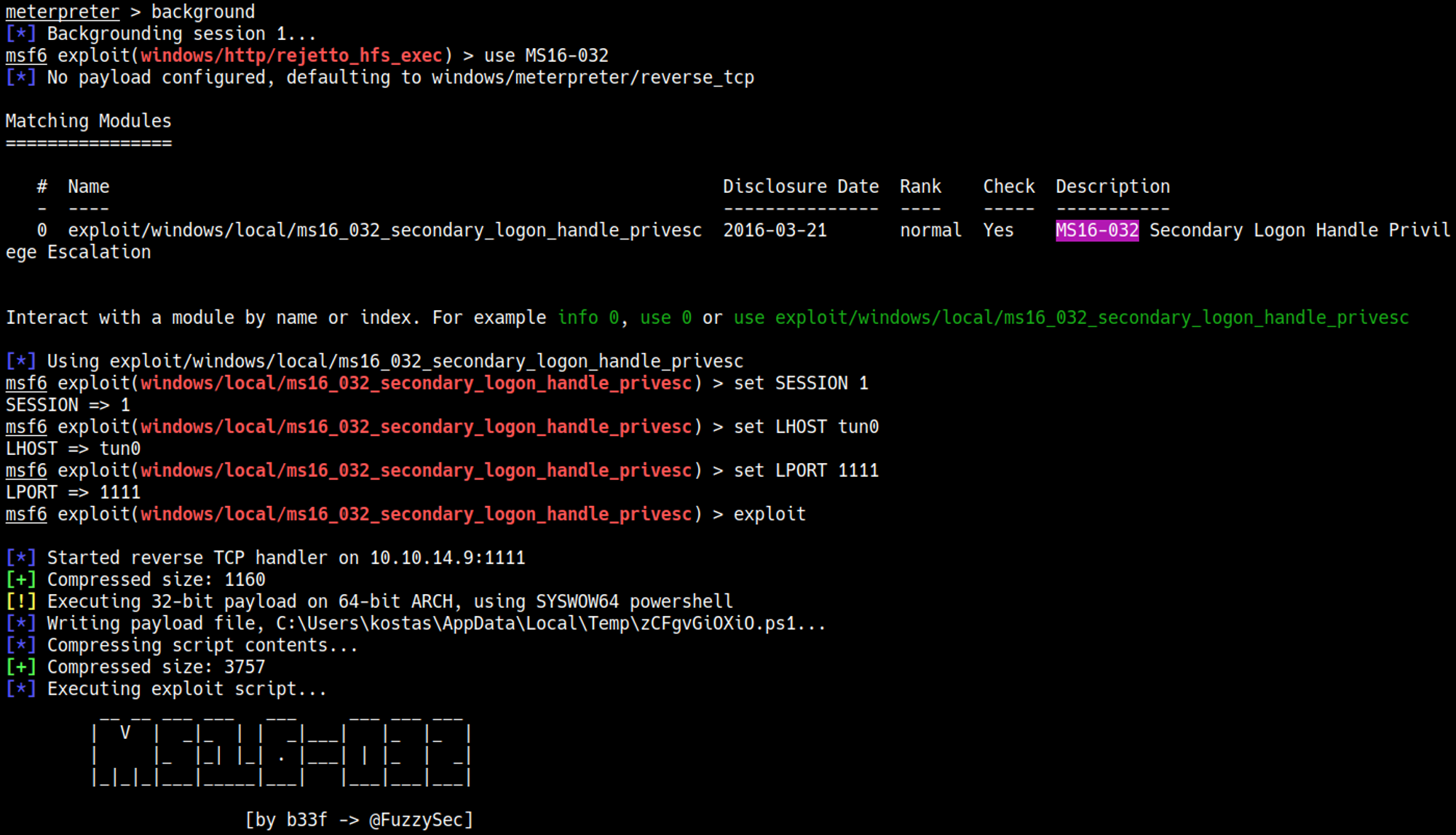Click the blue [*] marker before Executing exploit script
This screenshot has height=835, width=1456.
click(x=20, y=689)
